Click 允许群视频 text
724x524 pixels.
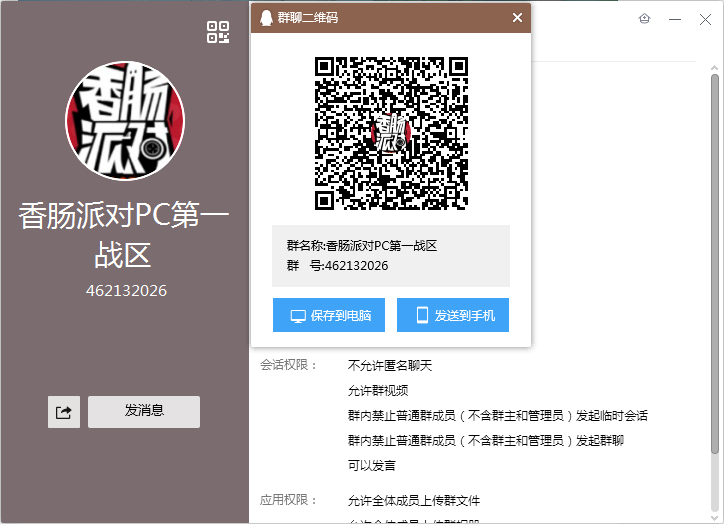click(378, 391)
